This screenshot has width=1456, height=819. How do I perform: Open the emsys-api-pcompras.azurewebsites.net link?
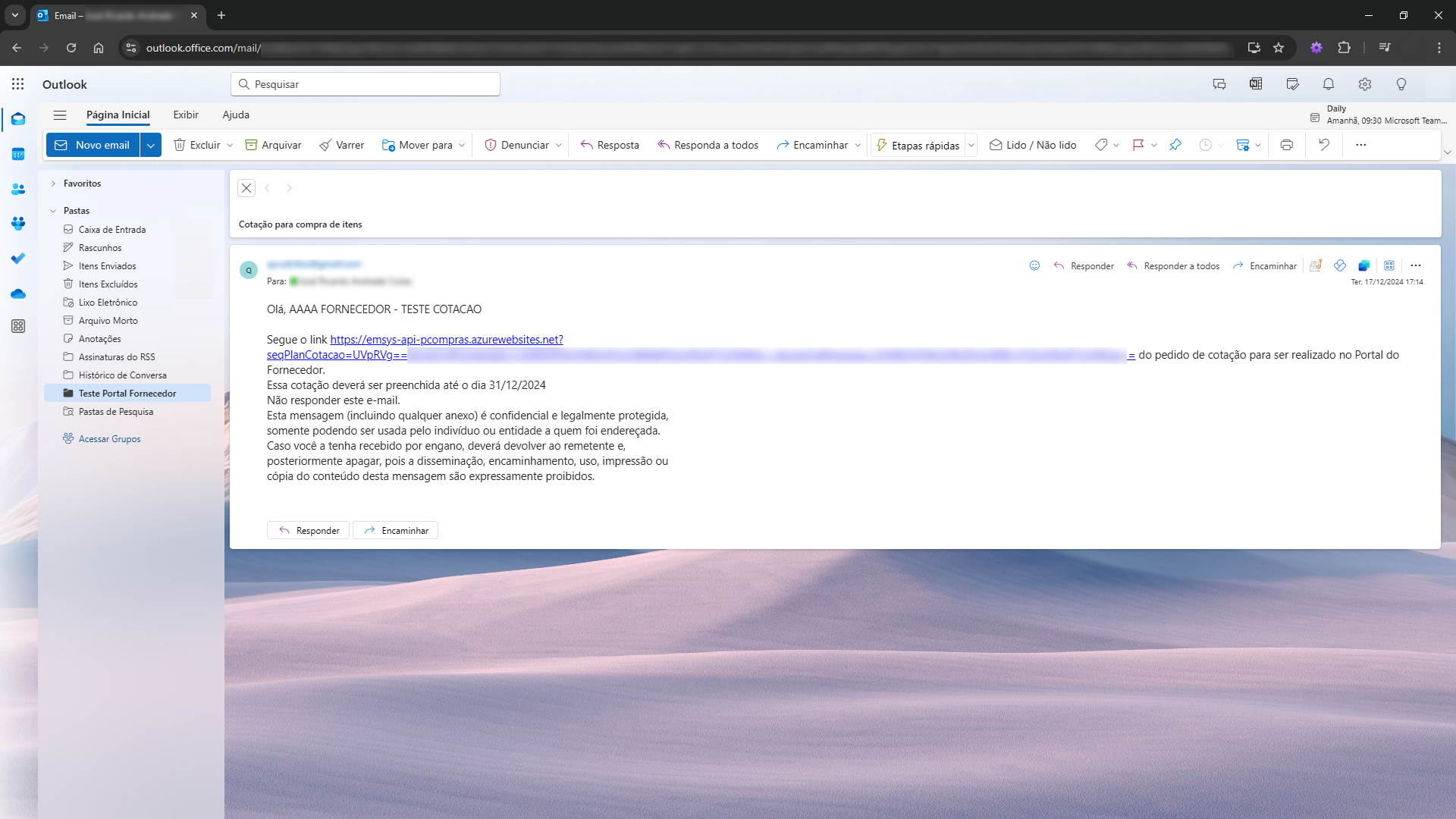(x=447, y=340)
